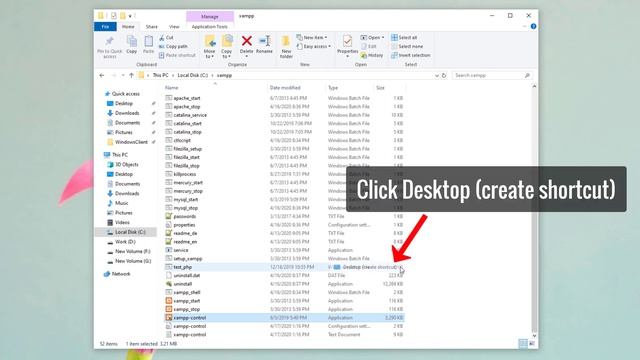Switch to the Share ribbon tab
The width and height of the screenshot is (640, 360).
(x=151, y=27)
